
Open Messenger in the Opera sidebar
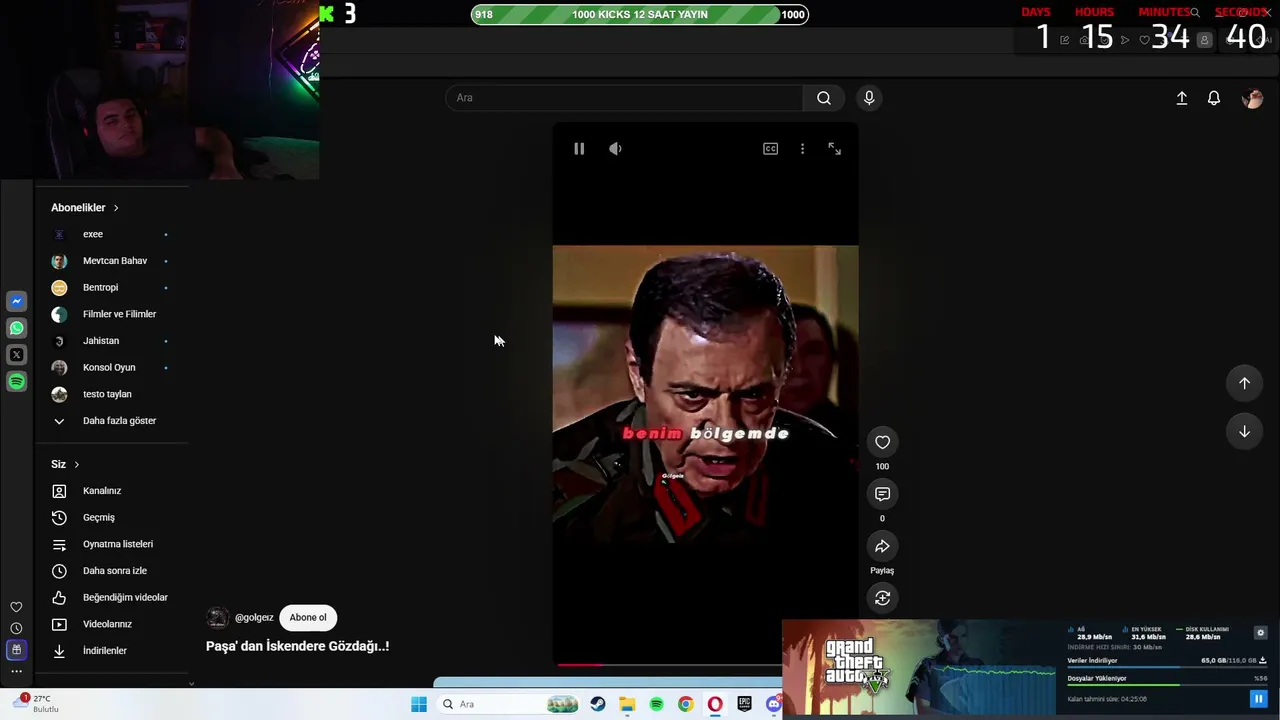click(17, 301)
